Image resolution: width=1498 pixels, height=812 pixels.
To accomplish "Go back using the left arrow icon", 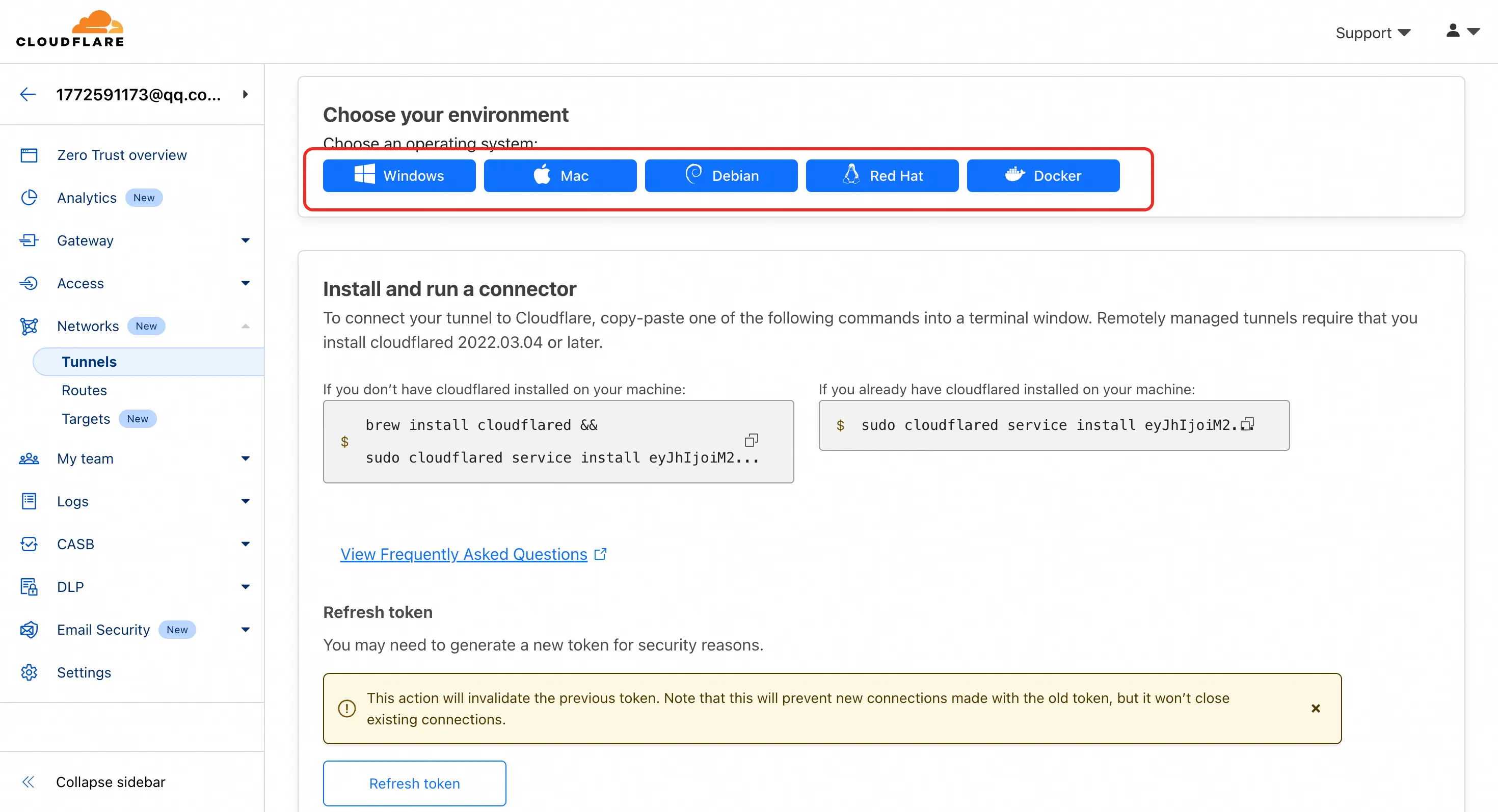I will [28, 94].
